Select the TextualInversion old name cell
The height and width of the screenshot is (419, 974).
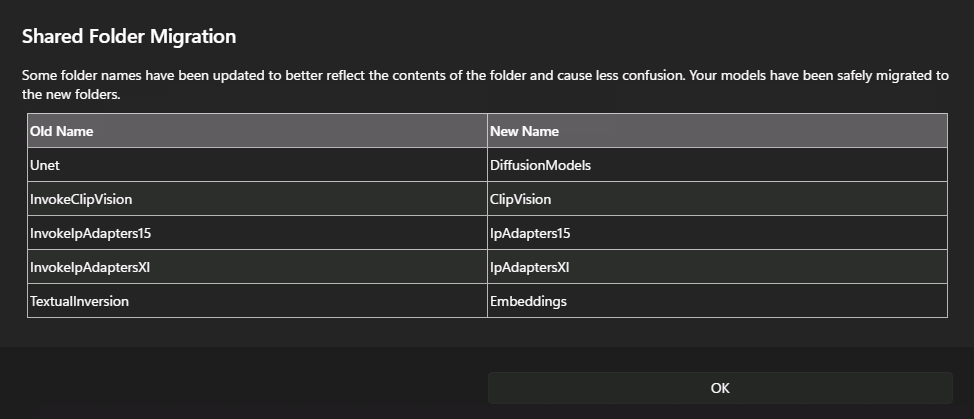(x=79, y=301)
